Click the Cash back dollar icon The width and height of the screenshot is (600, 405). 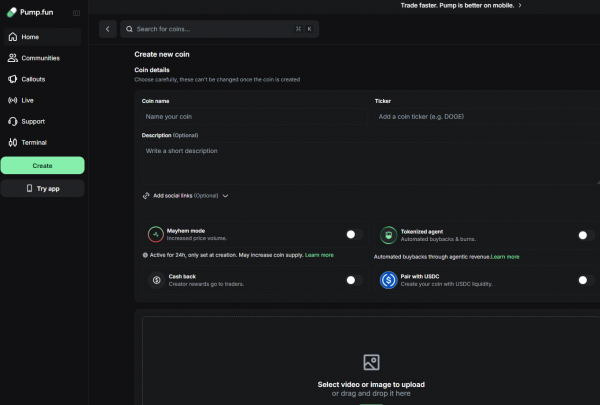(157, 280)
